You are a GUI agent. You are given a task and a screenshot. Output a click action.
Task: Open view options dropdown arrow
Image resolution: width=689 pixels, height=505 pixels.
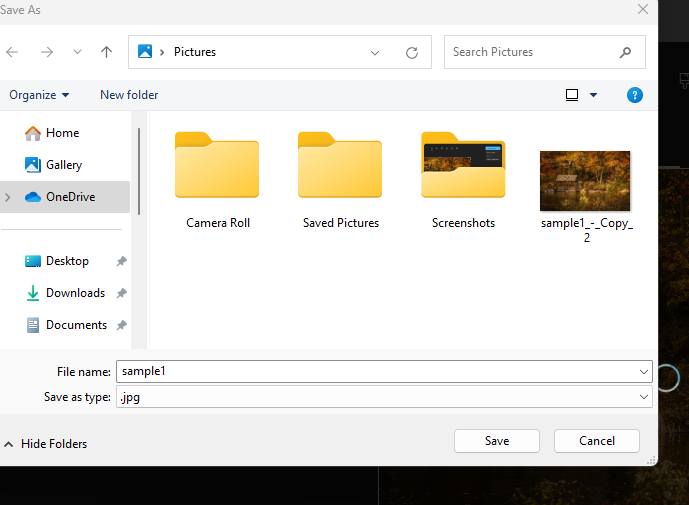click(x=593, y=95)
